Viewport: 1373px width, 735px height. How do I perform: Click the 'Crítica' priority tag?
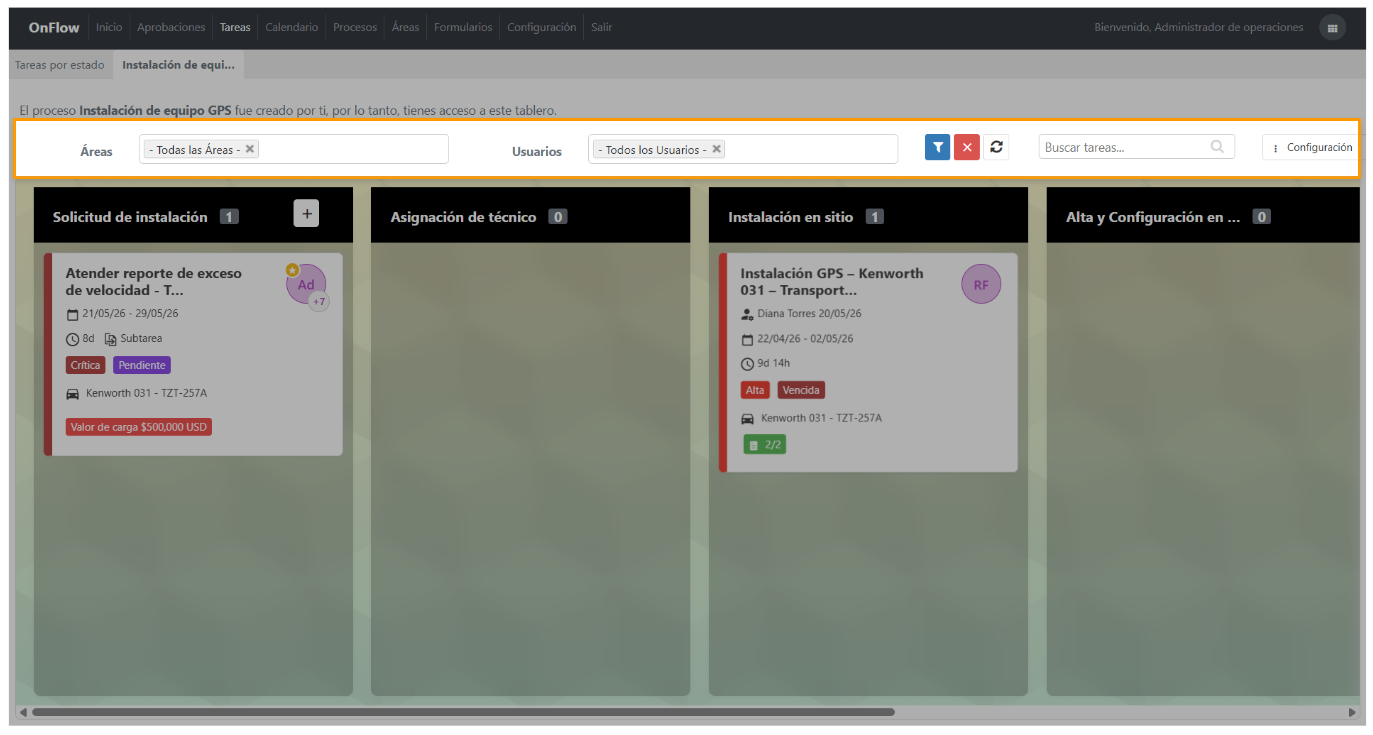point(86,365)
